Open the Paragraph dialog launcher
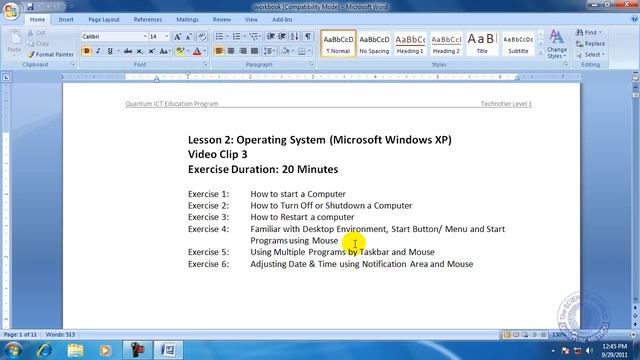 coord(311,64)
